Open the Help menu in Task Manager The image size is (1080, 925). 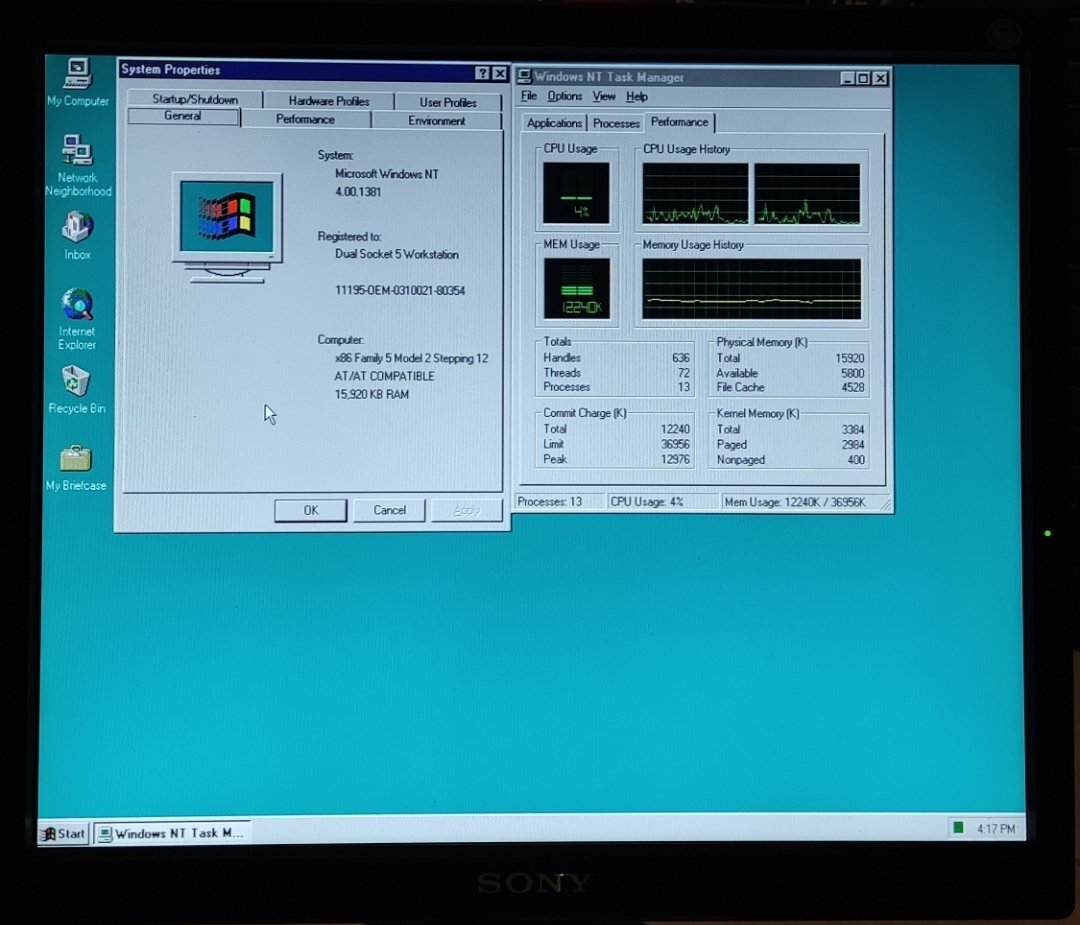636,96
